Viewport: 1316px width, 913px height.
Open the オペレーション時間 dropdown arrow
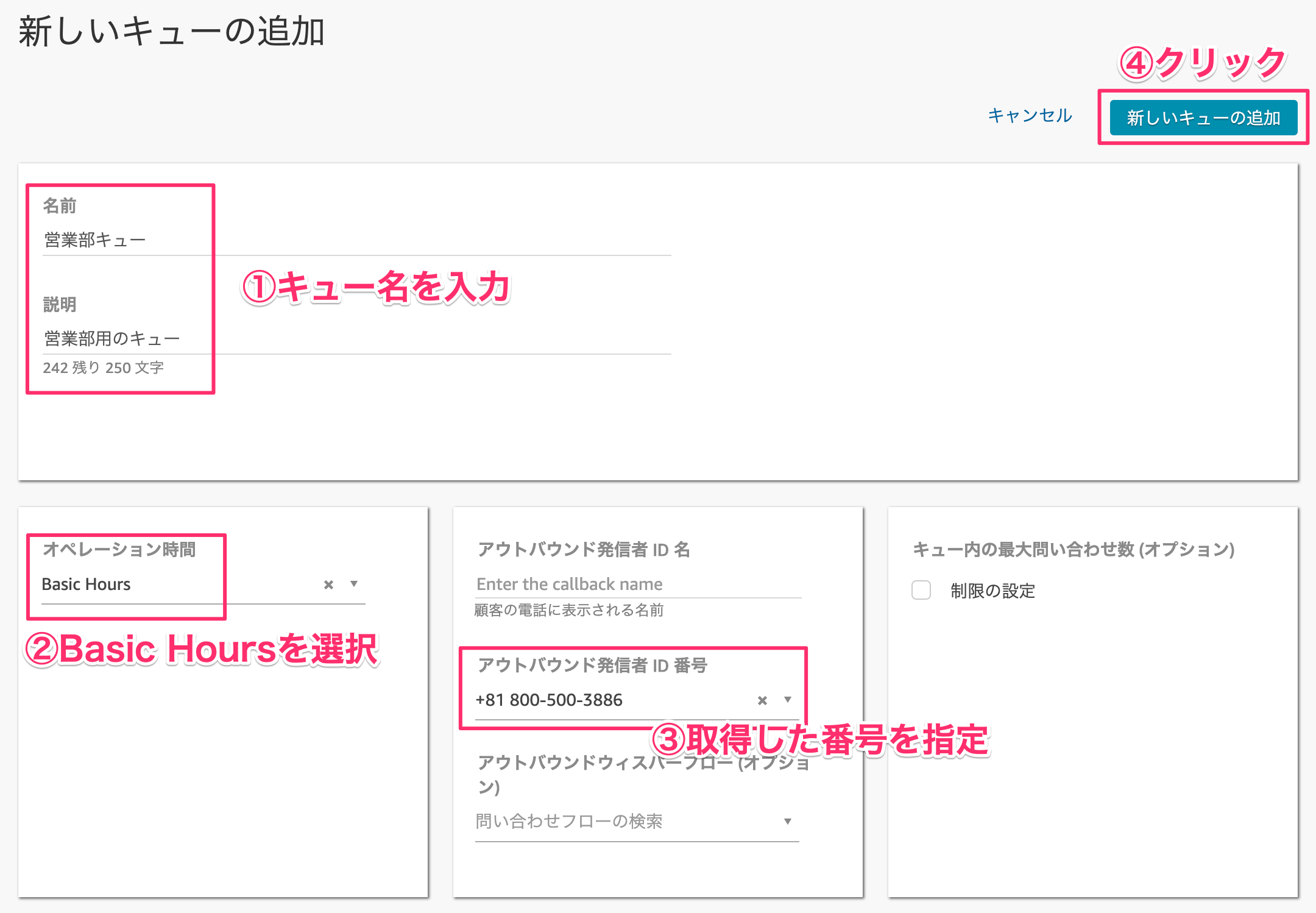tap(354, 584)
